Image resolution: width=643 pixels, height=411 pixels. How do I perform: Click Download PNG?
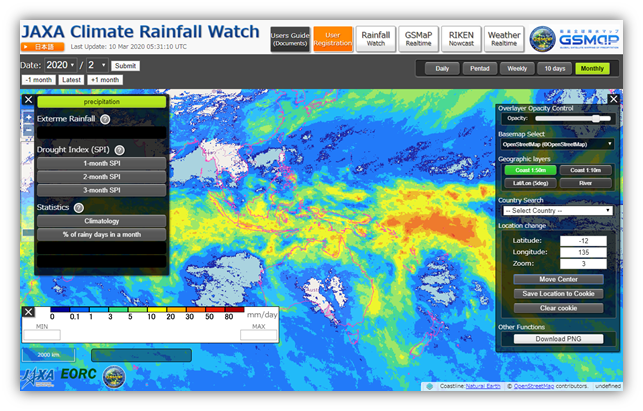(558, 339)
